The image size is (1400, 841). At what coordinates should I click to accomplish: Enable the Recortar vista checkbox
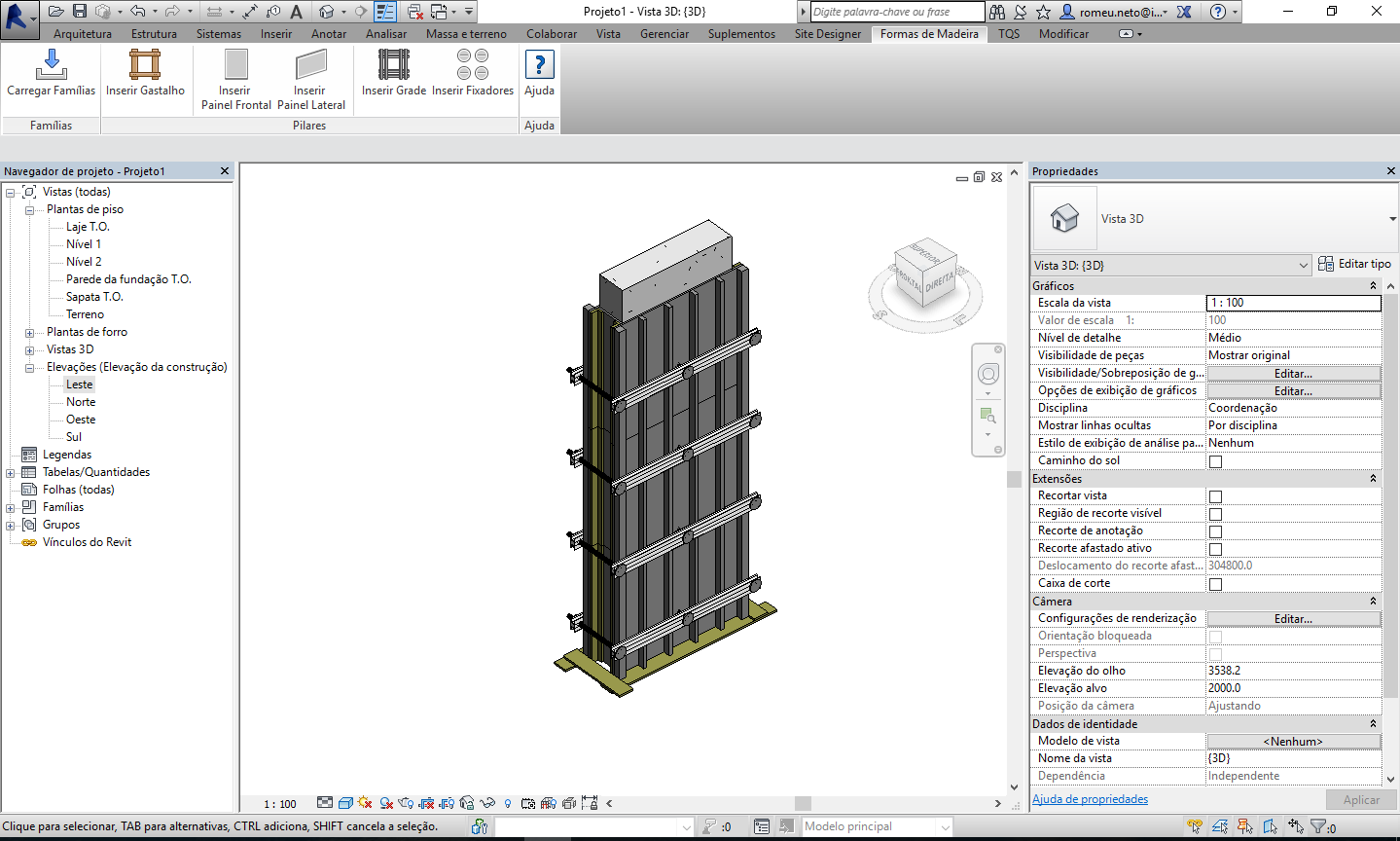(1214, 495)
